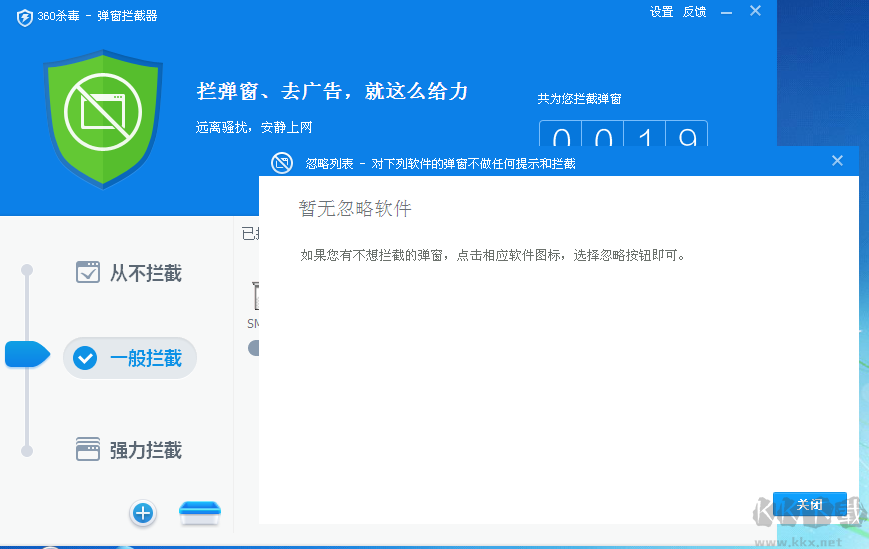Click the 共为您拦截弹窗 label
The height and width of the screenshot is (549, 869).
point(579,99)
